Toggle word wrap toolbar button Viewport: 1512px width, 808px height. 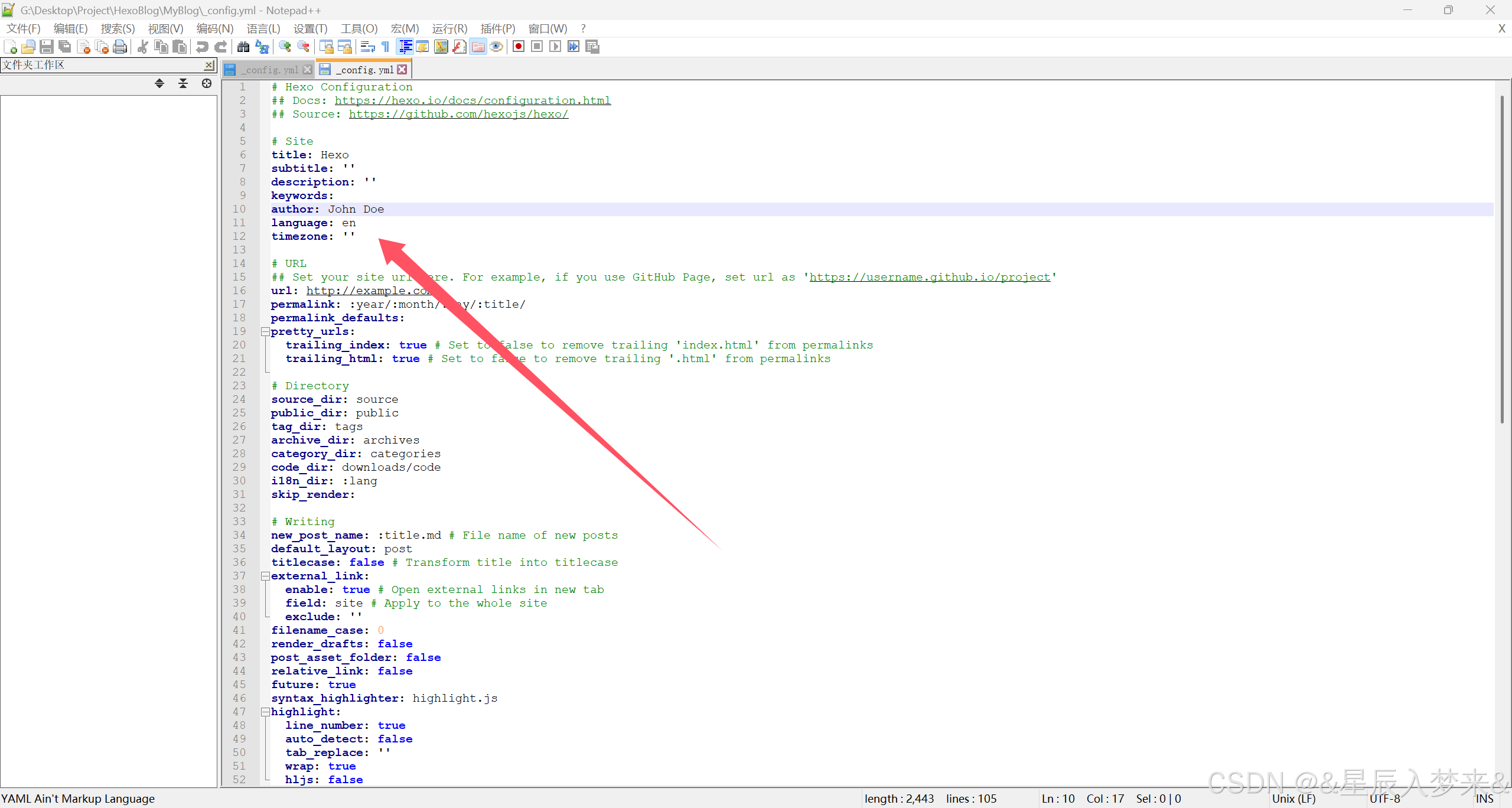(x=367, y=47)
